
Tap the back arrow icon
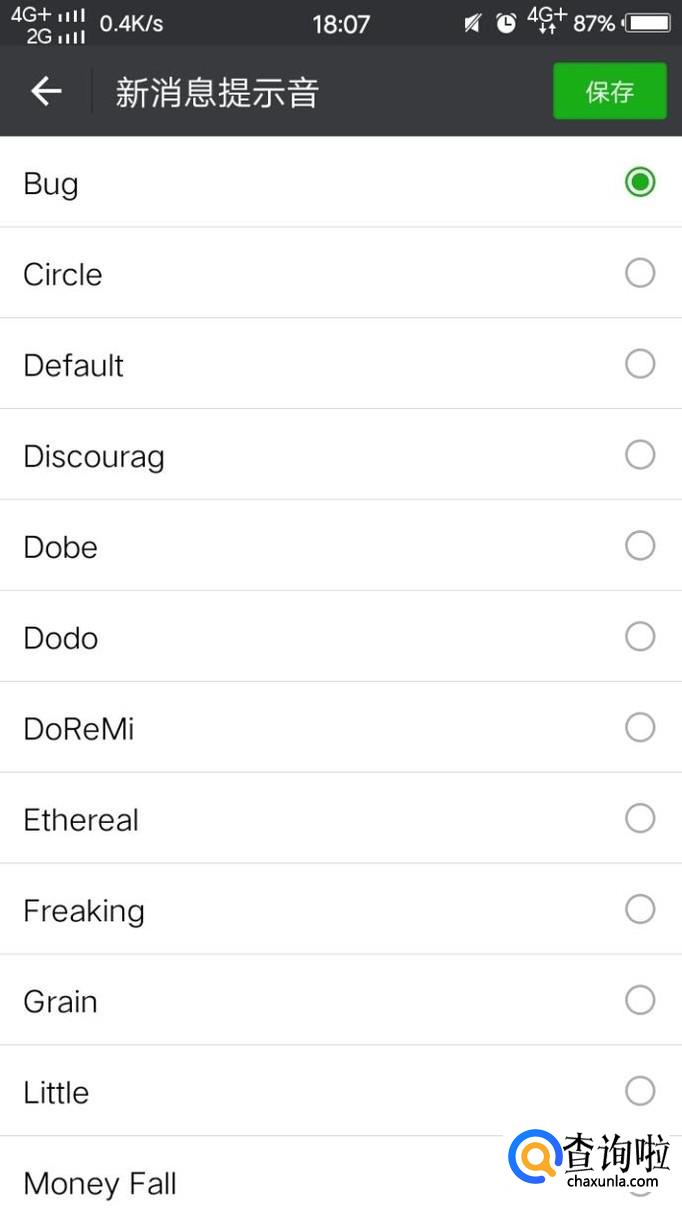46,92
